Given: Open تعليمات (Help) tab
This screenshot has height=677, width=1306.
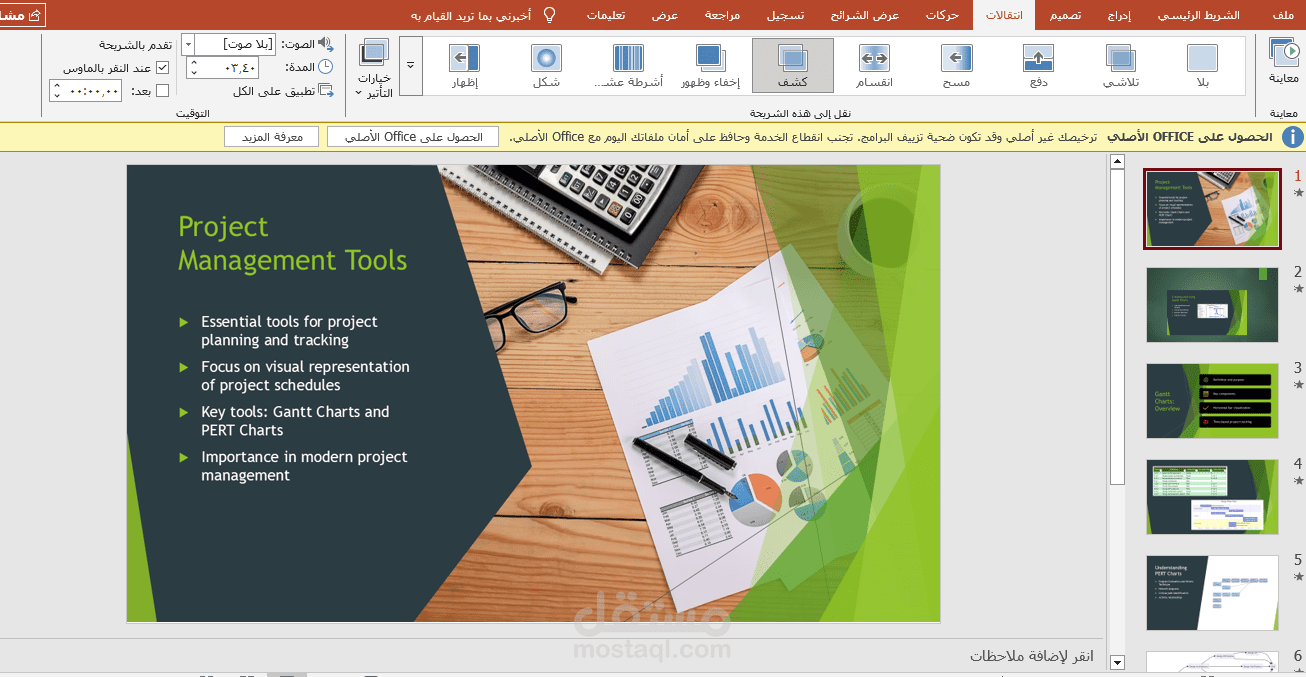Looking at the screenshot, I should [x=606, y=15].
